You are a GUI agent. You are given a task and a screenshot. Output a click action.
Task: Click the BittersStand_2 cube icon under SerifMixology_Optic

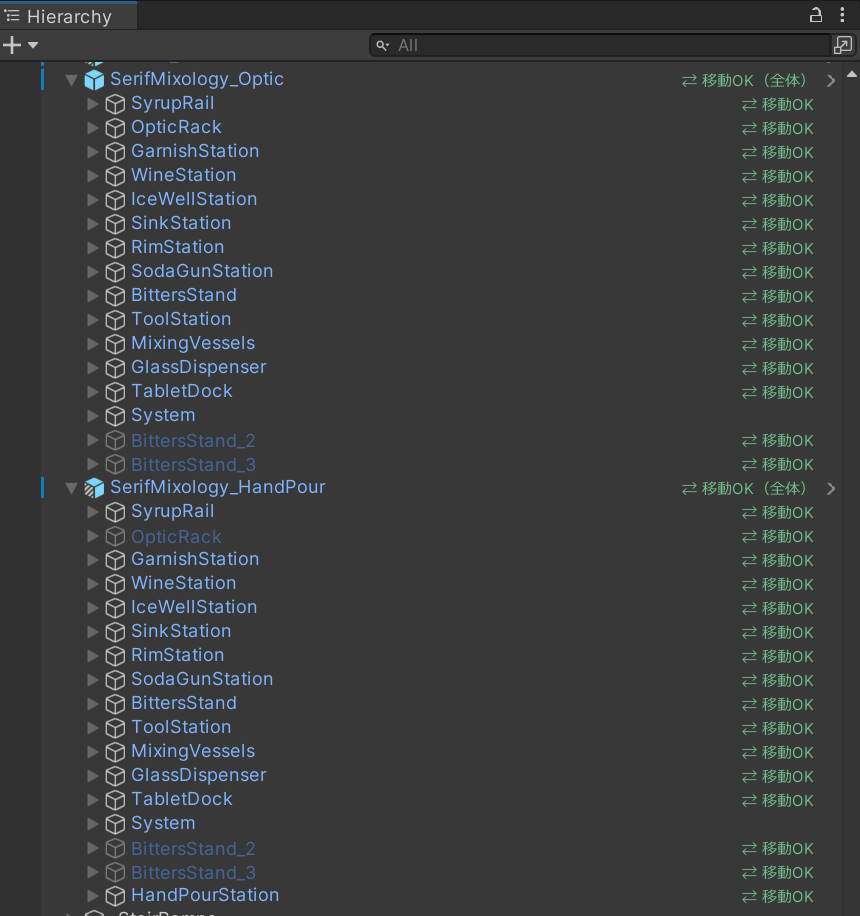coord(115,440)
